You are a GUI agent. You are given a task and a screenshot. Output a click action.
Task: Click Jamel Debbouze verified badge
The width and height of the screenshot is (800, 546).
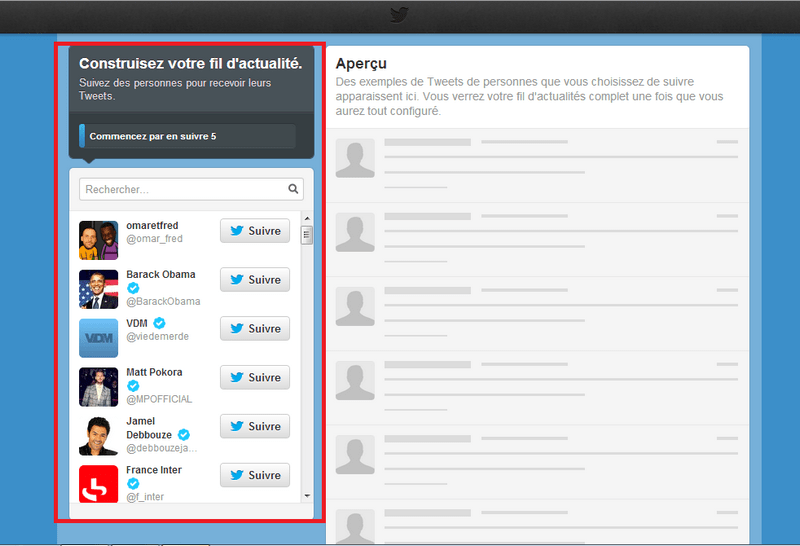(184, 435)
